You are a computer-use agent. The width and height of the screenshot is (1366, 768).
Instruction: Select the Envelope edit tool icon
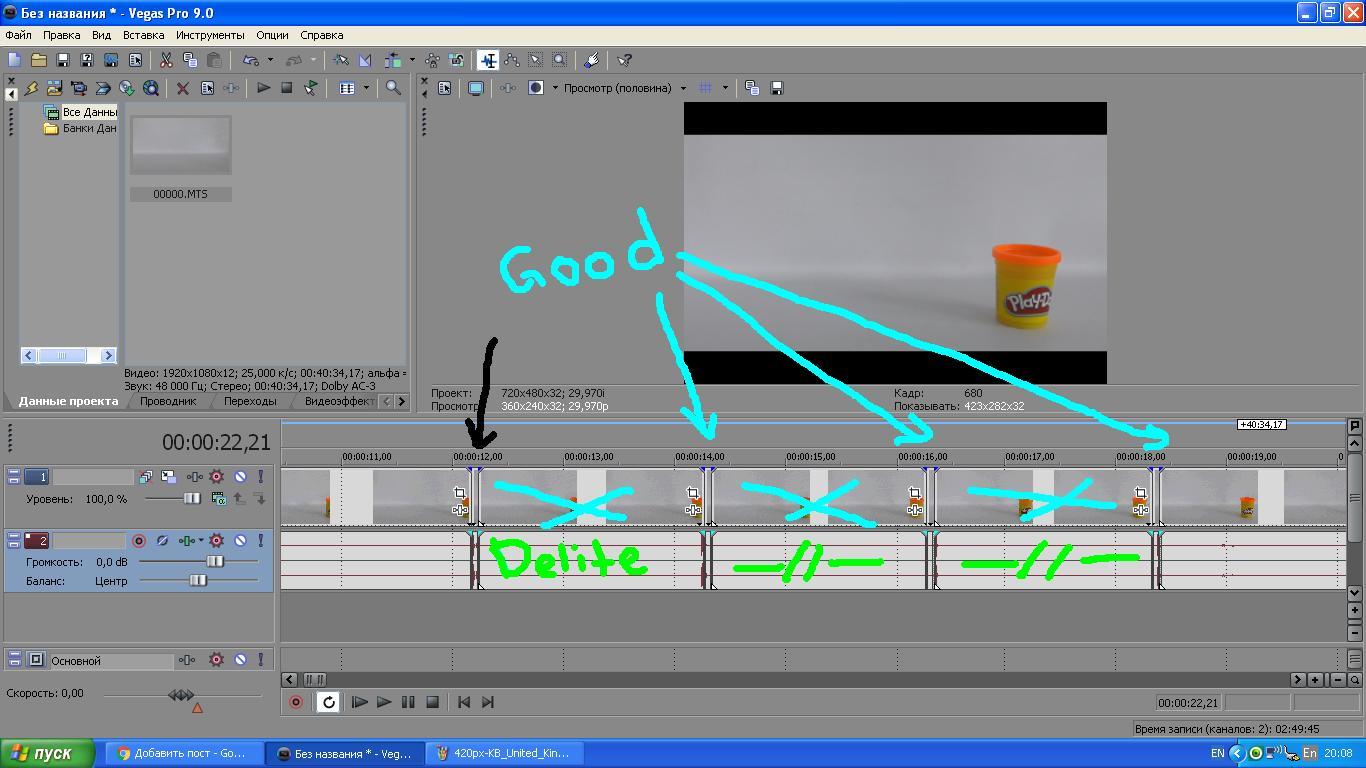pyautogui.click(x=512, y=60)
